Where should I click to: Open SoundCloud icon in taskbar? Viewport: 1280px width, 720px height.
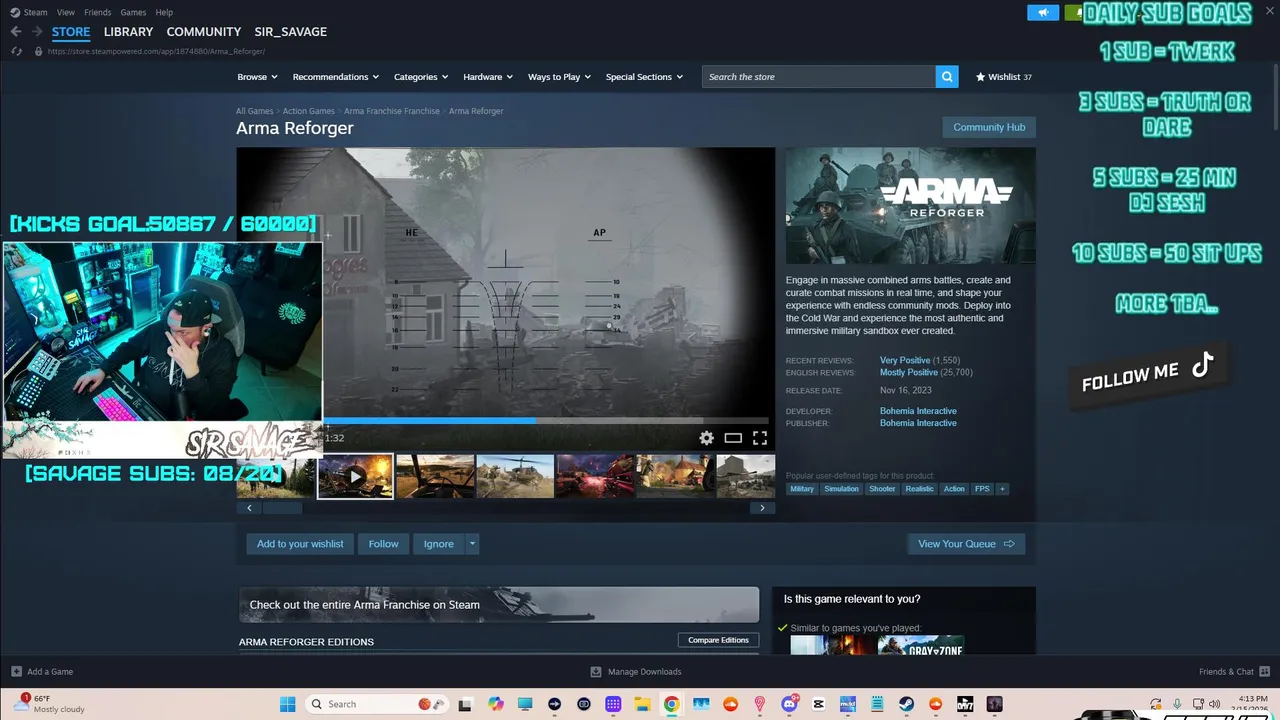pyautogui.click(x=730, y=704)
